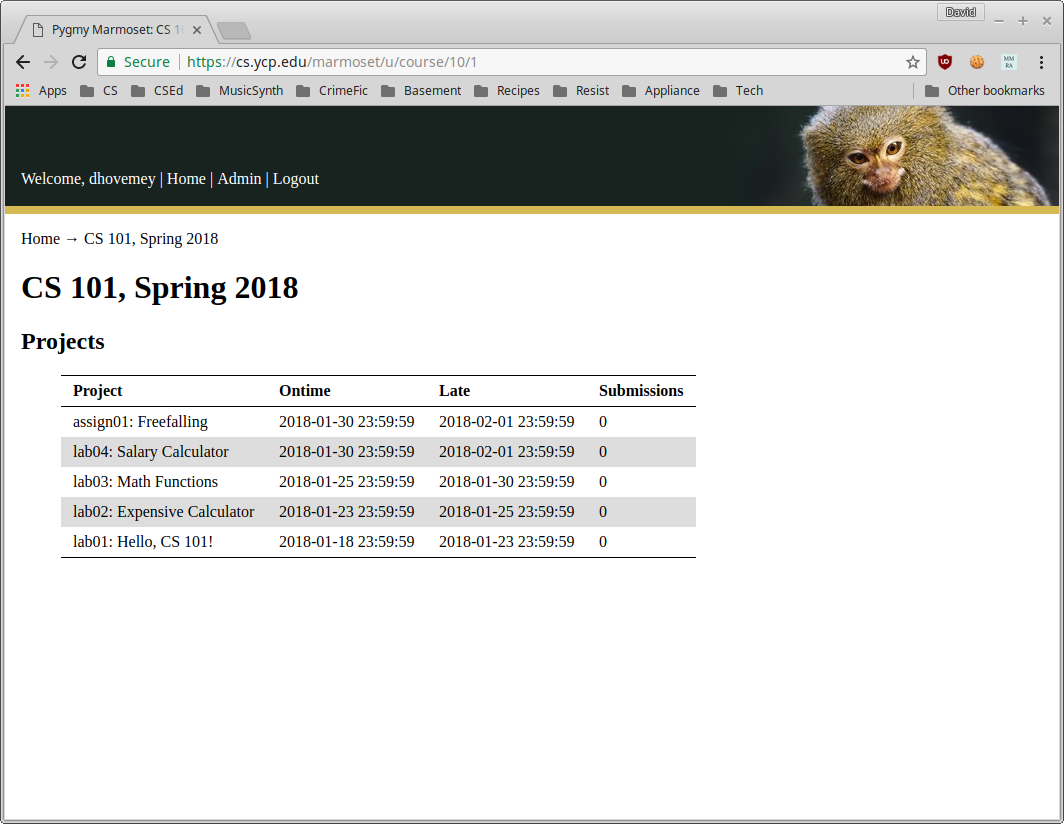Click the cookie extension icon
The width and height of the screenshot is (1064, 824).
pyautogui.click(x=977, y=62)
